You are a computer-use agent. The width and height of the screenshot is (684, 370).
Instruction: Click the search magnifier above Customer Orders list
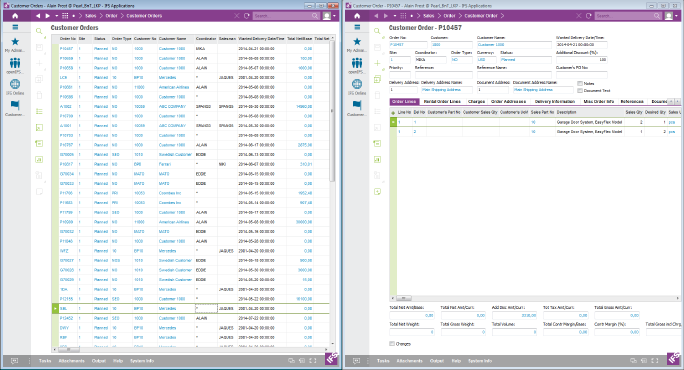tap(39, 31)
